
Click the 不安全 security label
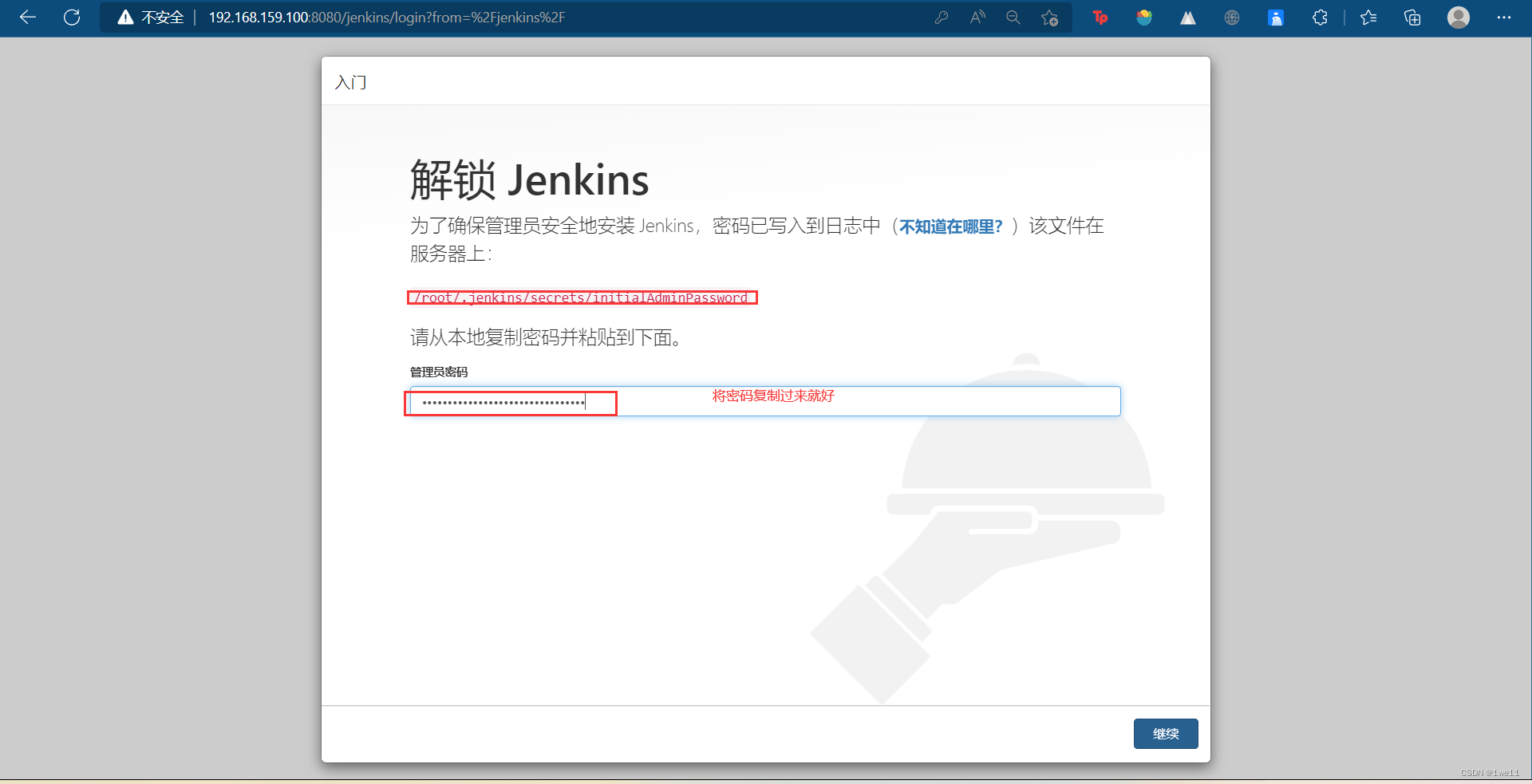(163, 18)
